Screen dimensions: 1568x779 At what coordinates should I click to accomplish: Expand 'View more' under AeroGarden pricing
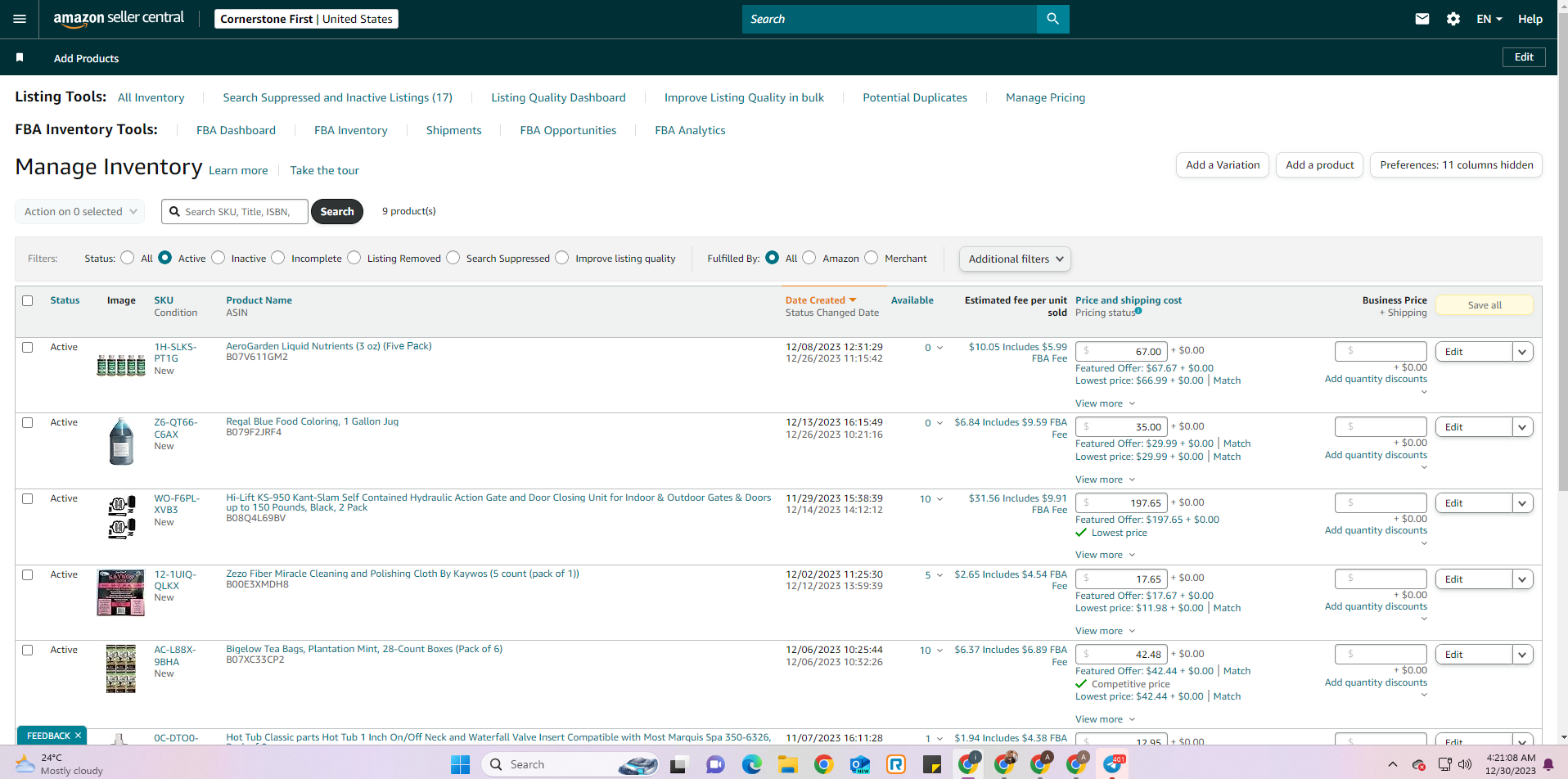tap(1105, 403)
